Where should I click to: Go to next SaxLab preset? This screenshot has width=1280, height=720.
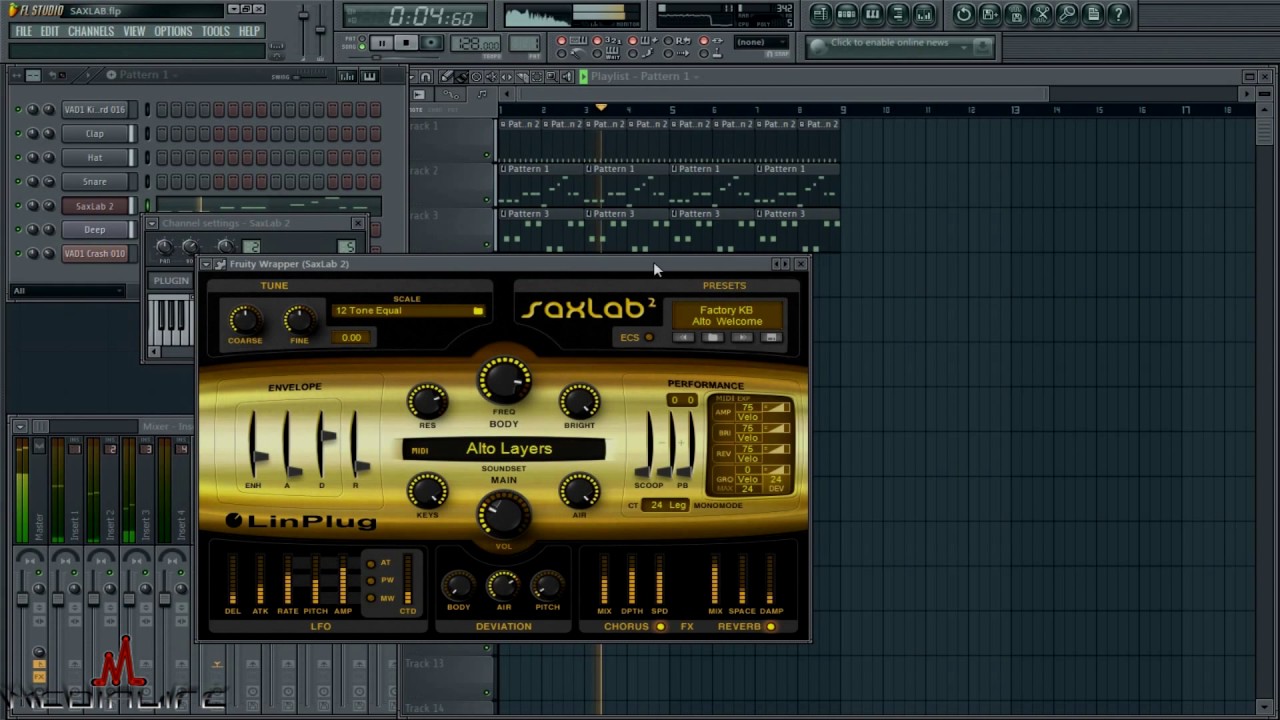[742, 338]
